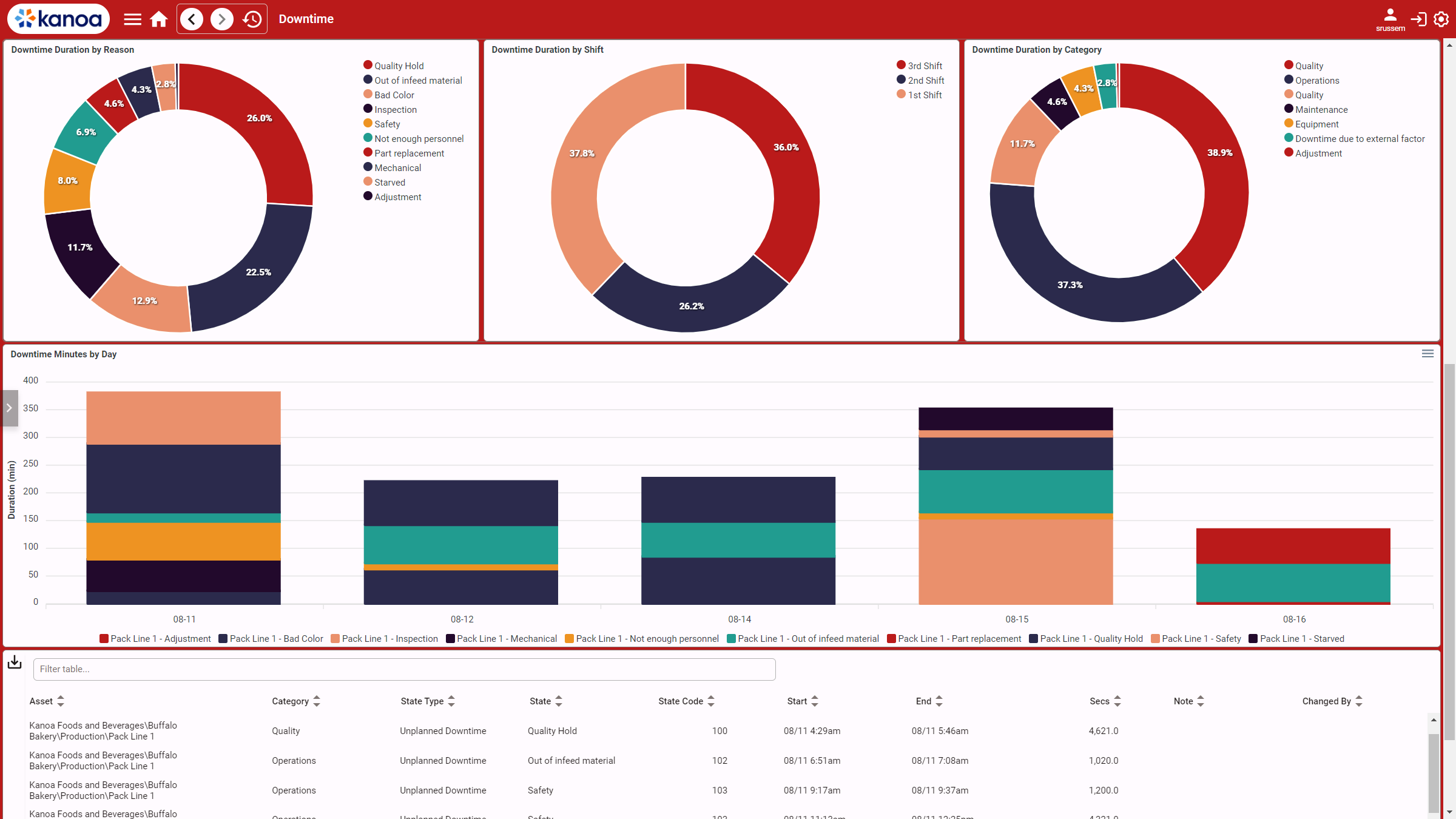
Task: Click Downtime Duration by Shift title
Action: [547, 50]
